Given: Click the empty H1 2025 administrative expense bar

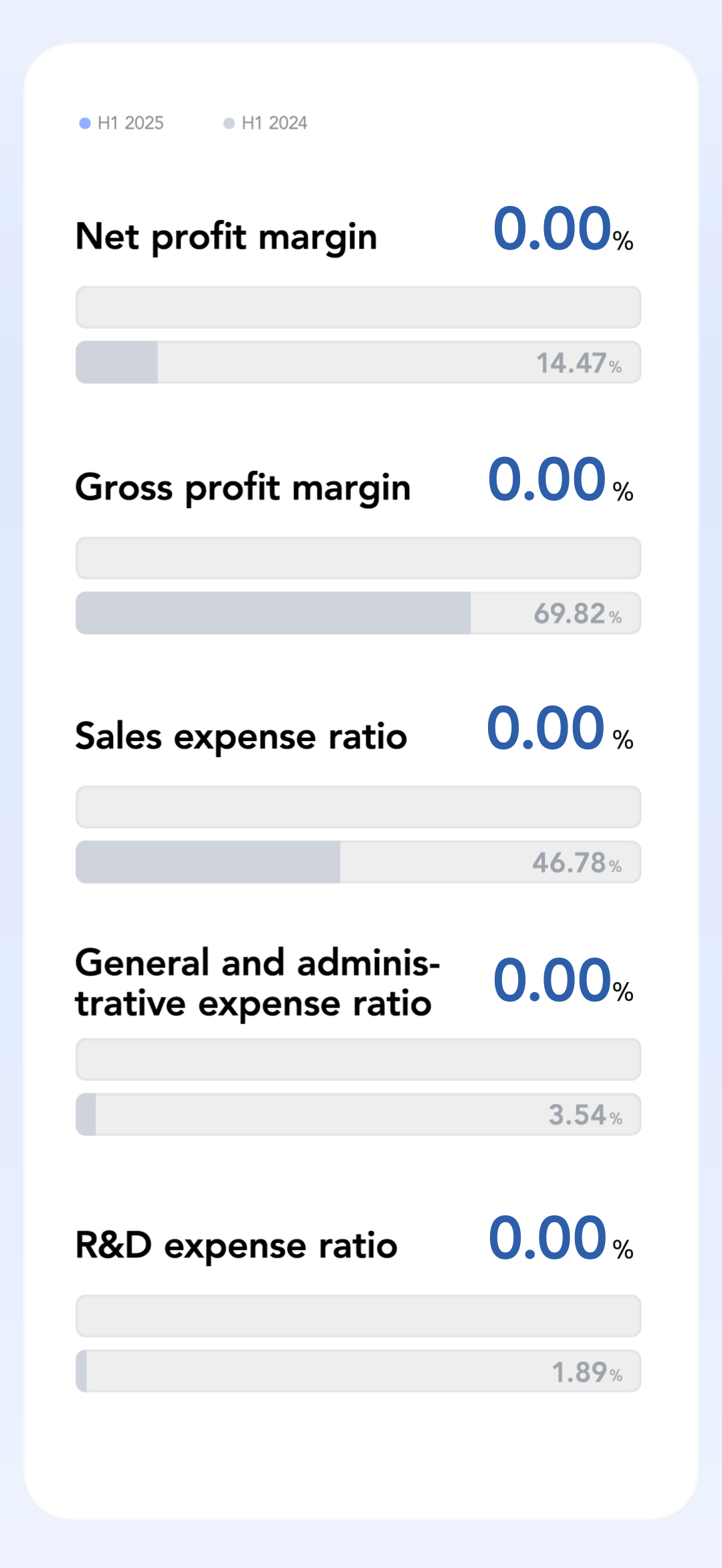Looking at the screenshot, I should [358, 1060].
